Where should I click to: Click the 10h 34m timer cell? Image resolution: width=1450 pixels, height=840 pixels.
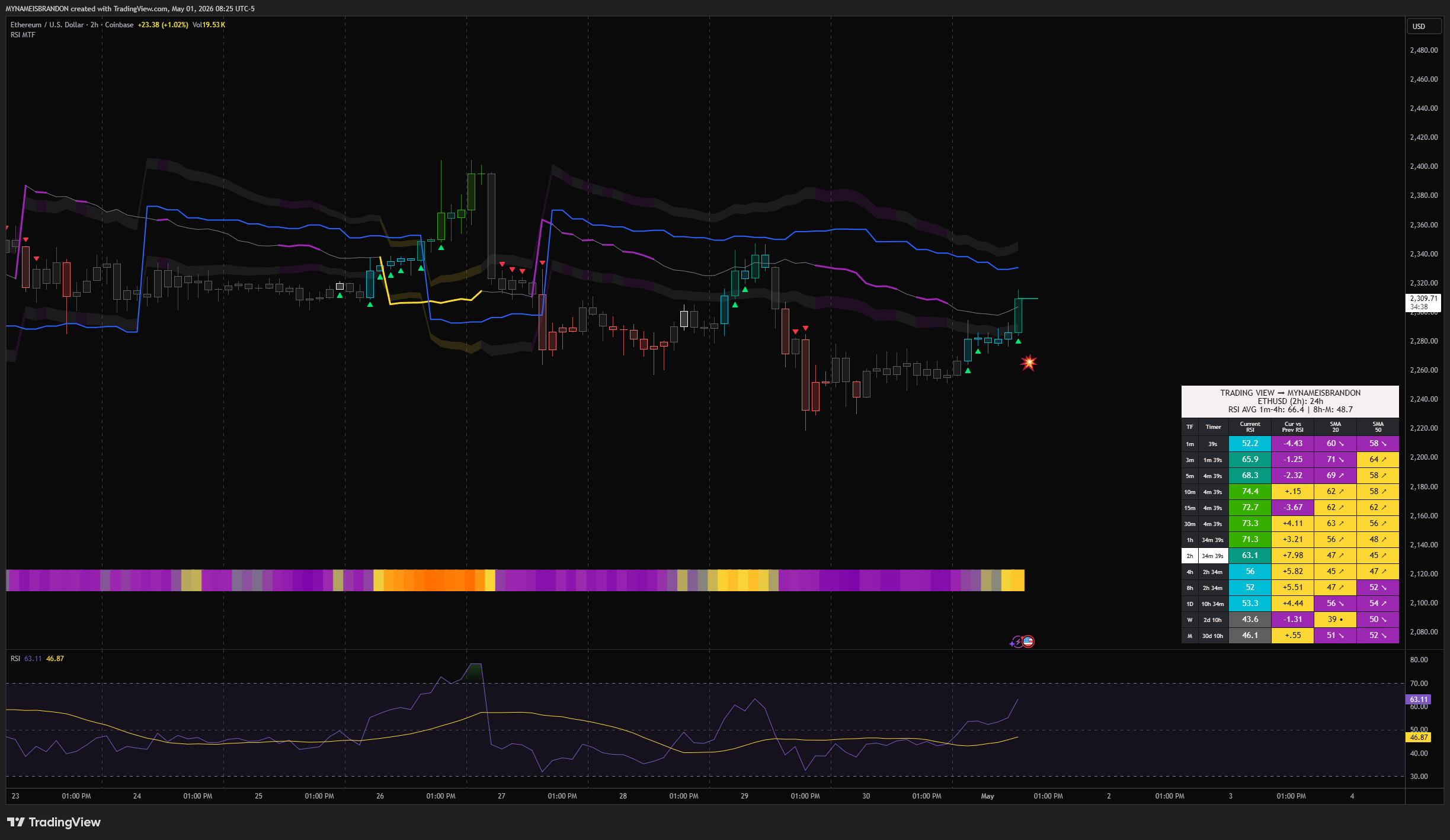[x=1213, y=604]
